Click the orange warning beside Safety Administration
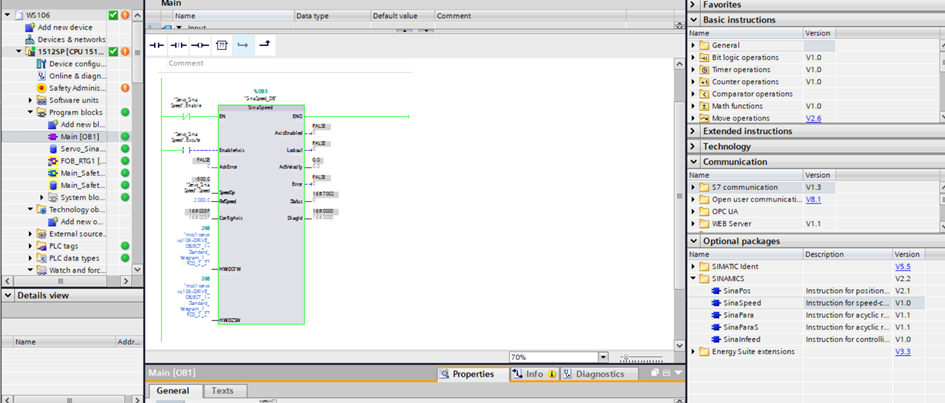The image size is (945, 403). (x=125, y=88)
